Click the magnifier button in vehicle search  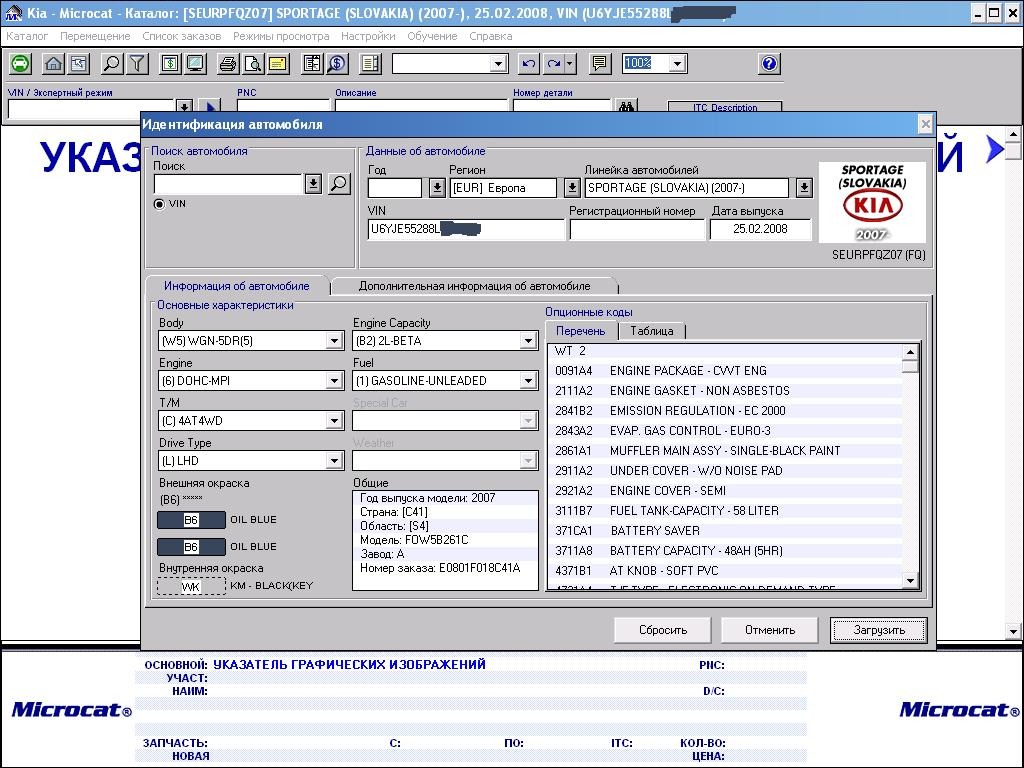coord(339,184)
